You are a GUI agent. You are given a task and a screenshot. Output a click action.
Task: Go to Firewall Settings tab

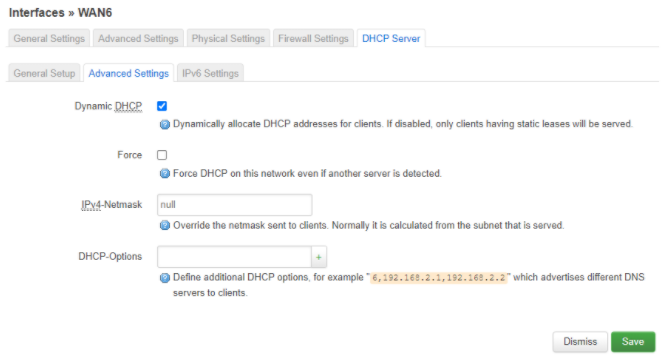point(313,38)
